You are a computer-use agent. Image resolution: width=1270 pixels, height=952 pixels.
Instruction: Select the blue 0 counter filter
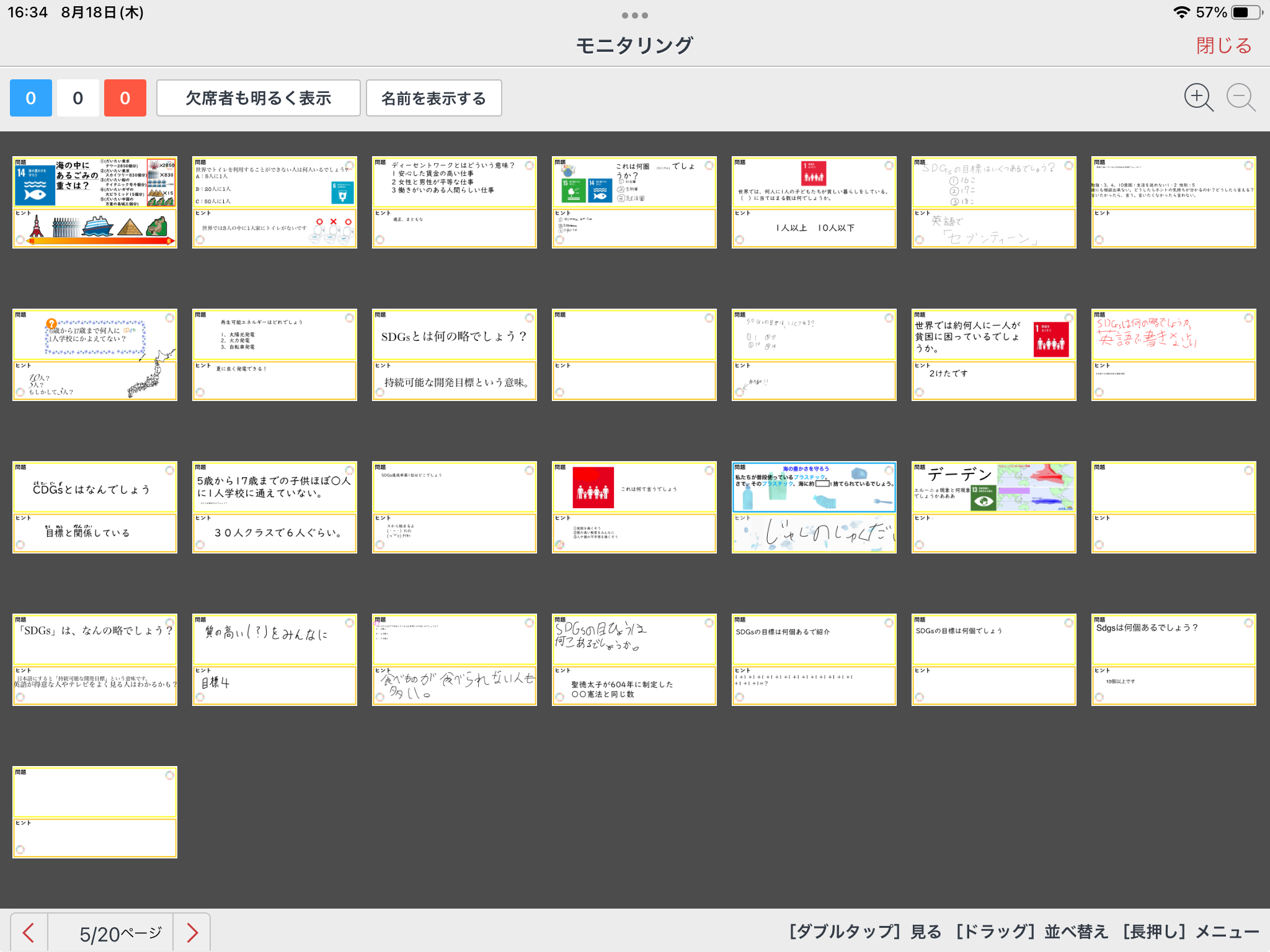(30, 98)
